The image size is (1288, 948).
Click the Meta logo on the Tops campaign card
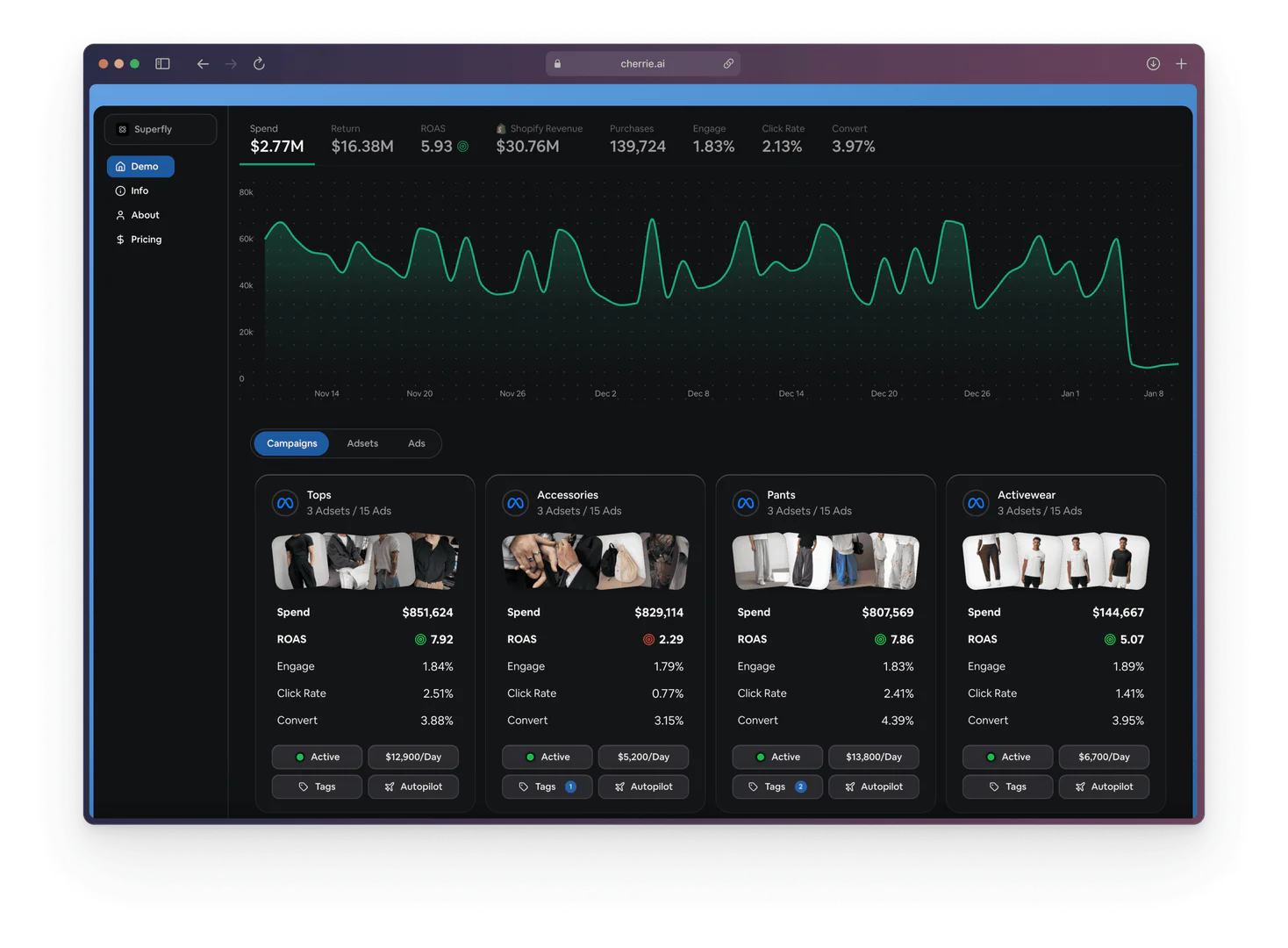[284, 502]
